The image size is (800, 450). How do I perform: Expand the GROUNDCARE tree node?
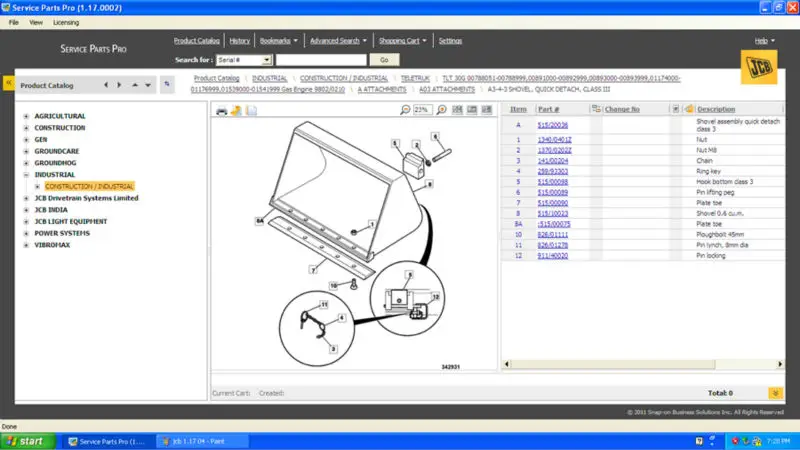[x=27, y=152]
